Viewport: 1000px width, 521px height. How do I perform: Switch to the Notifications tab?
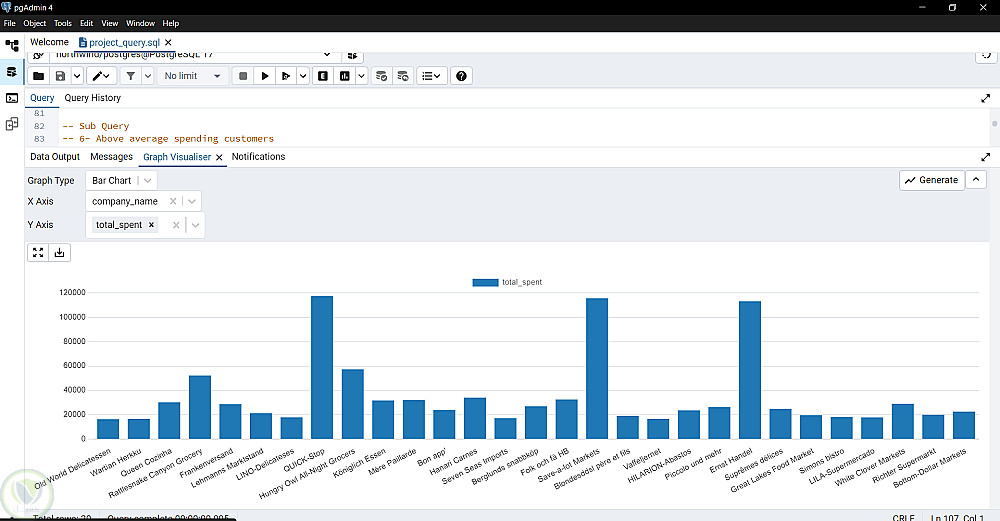258,157
